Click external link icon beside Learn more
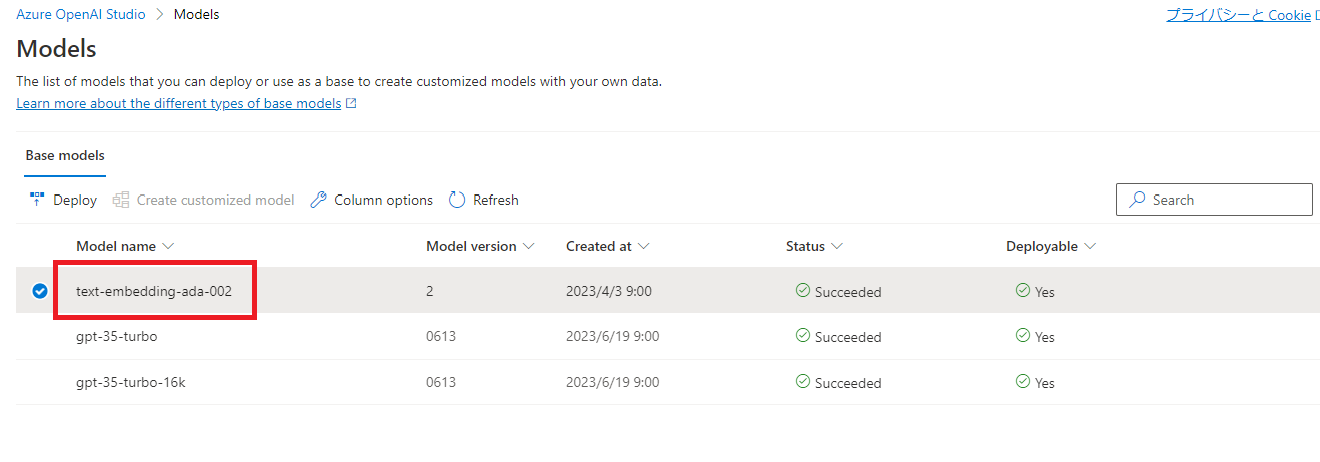Image resolution: width=1320 pixels, height=462 pixels. [351, 104]
